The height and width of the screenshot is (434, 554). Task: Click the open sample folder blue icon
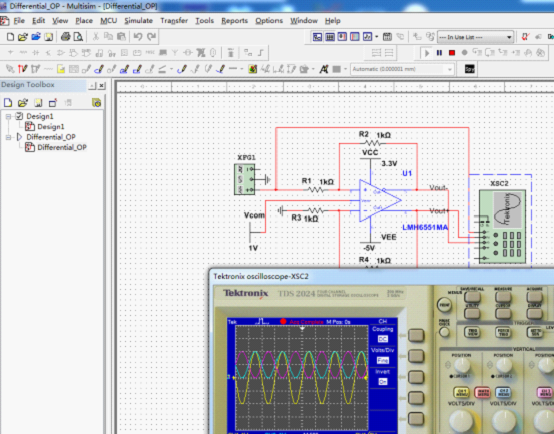pyautogui.click(x=36, y=37)
